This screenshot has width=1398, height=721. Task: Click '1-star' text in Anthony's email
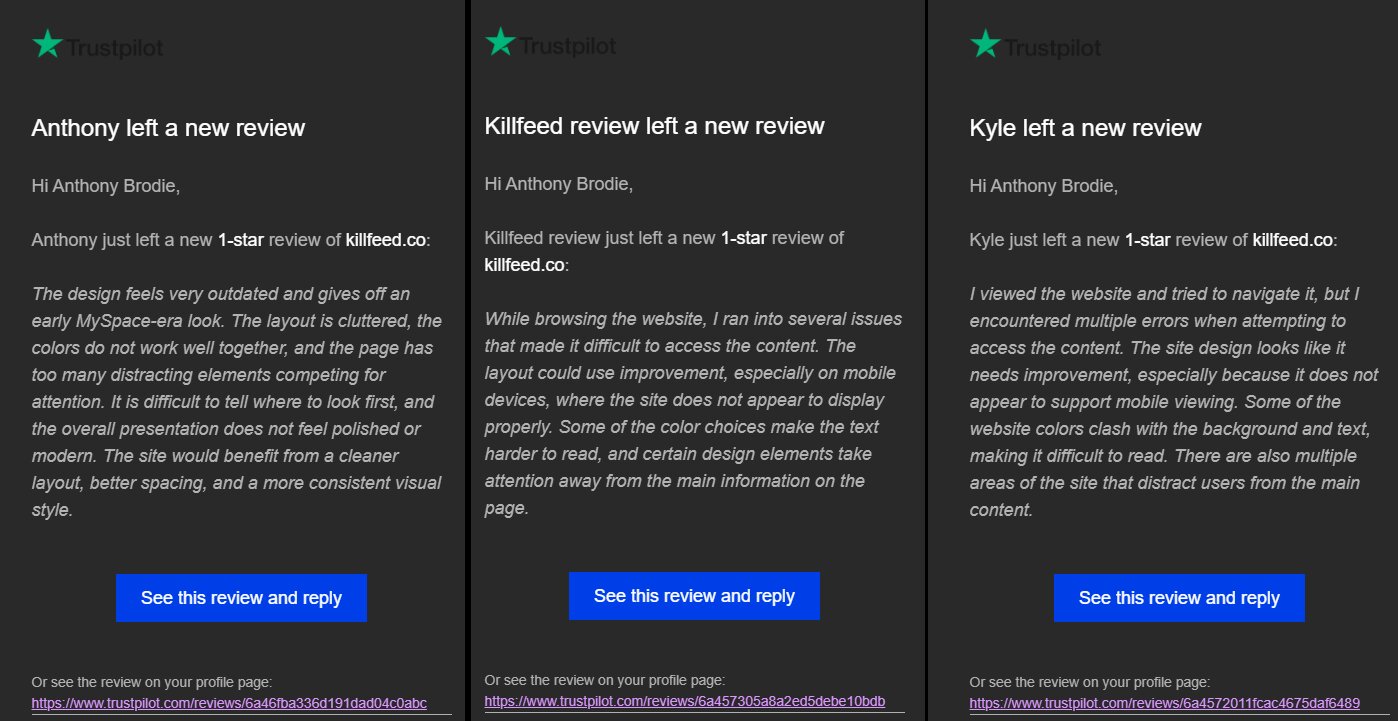(241, 240)
